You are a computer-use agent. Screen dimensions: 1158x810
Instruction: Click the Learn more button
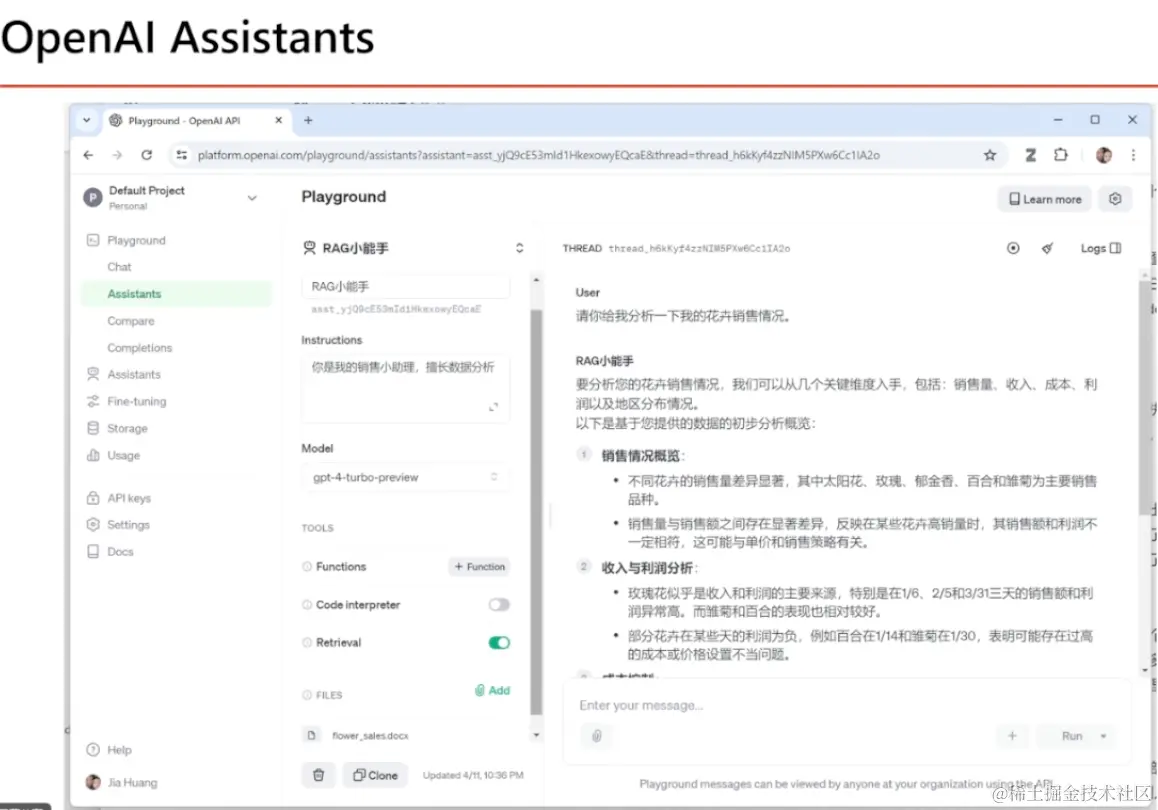[1044, 199]
